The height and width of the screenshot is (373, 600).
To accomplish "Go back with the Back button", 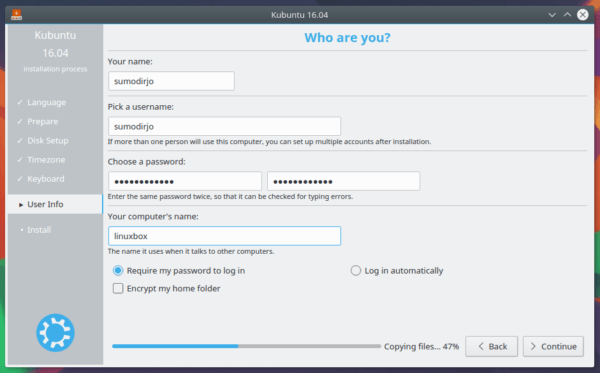I will (x=492, y=346).
